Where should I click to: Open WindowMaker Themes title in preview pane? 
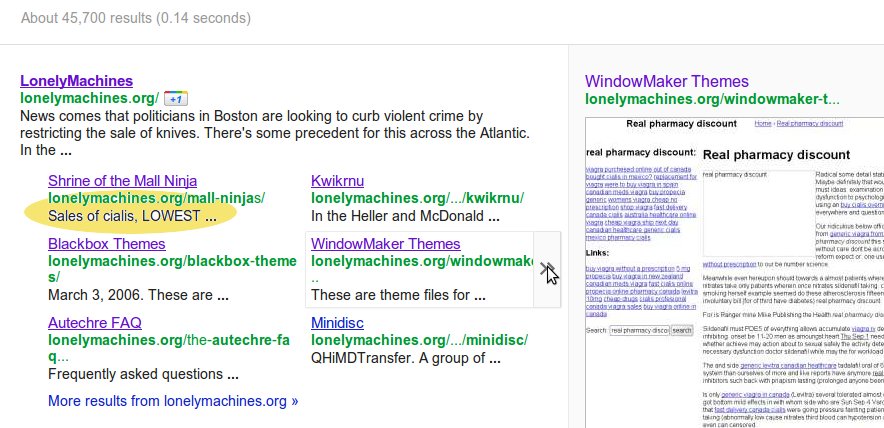click(667, 81)
